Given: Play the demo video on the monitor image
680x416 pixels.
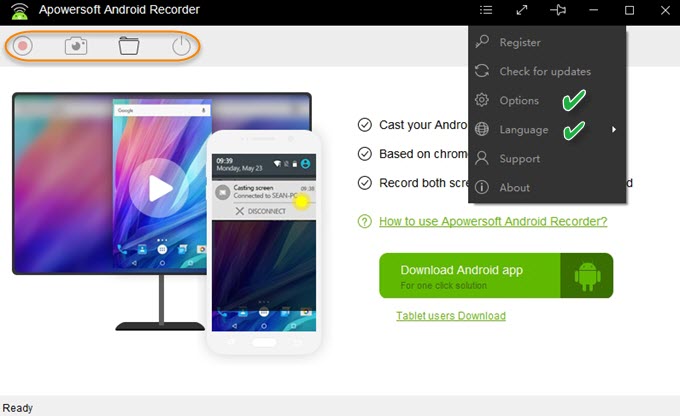Looking at the screenshot, I should (x=158, y=188).
